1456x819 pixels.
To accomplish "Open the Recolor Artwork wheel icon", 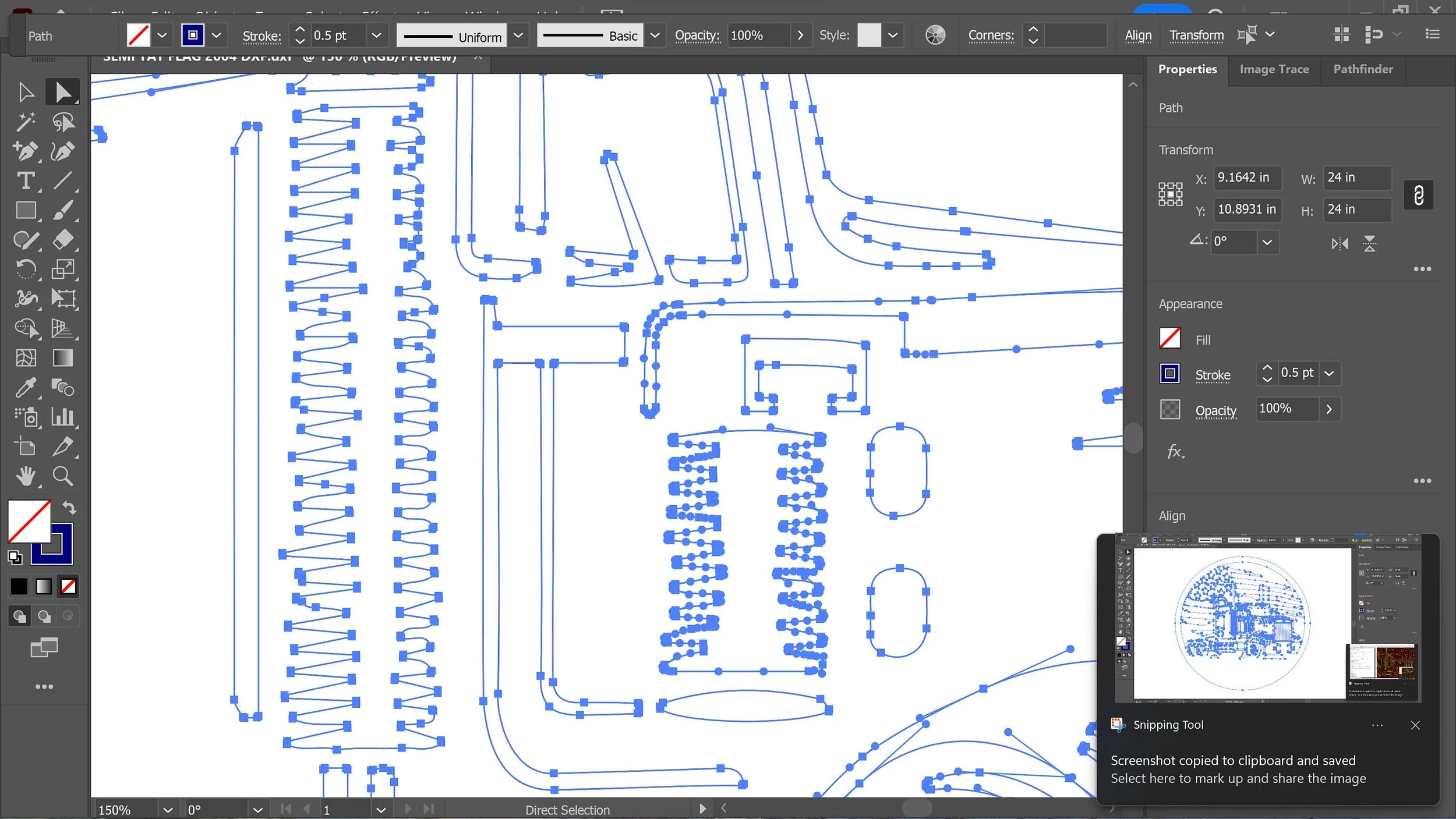I will coord(935,36).
